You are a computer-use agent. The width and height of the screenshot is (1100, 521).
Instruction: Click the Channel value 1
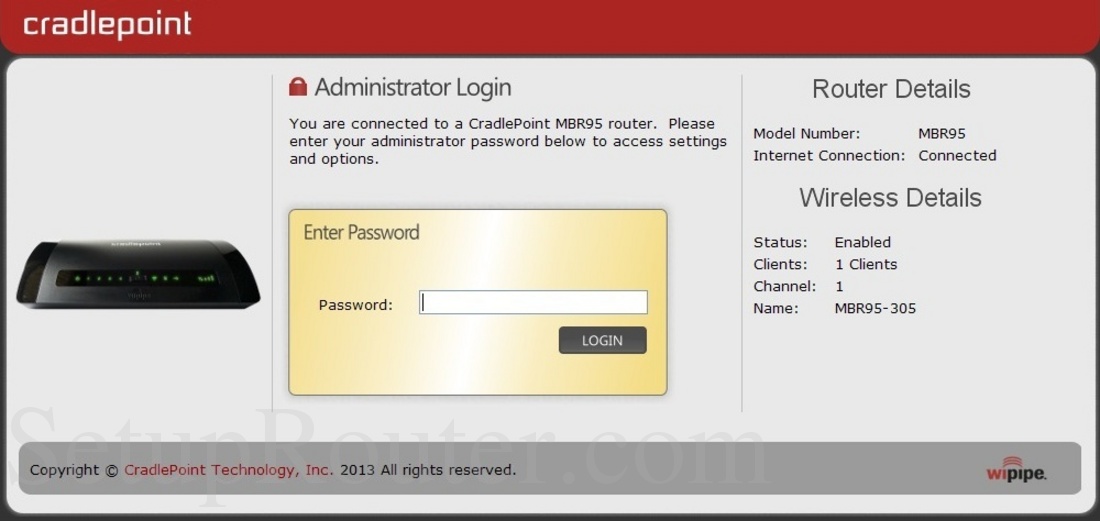[839, 286]
